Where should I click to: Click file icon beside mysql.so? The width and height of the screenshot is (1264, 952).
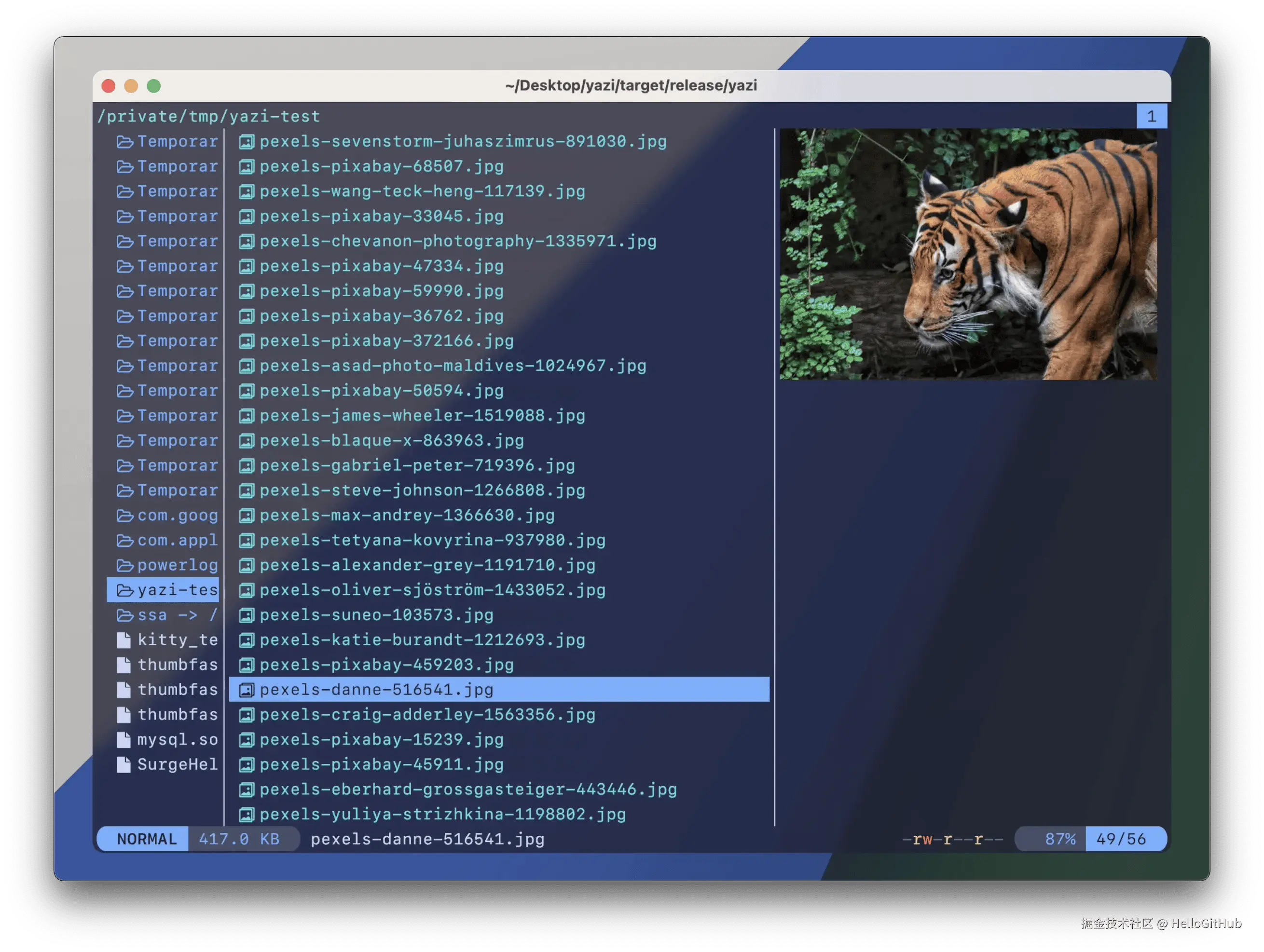pos(124,739)
